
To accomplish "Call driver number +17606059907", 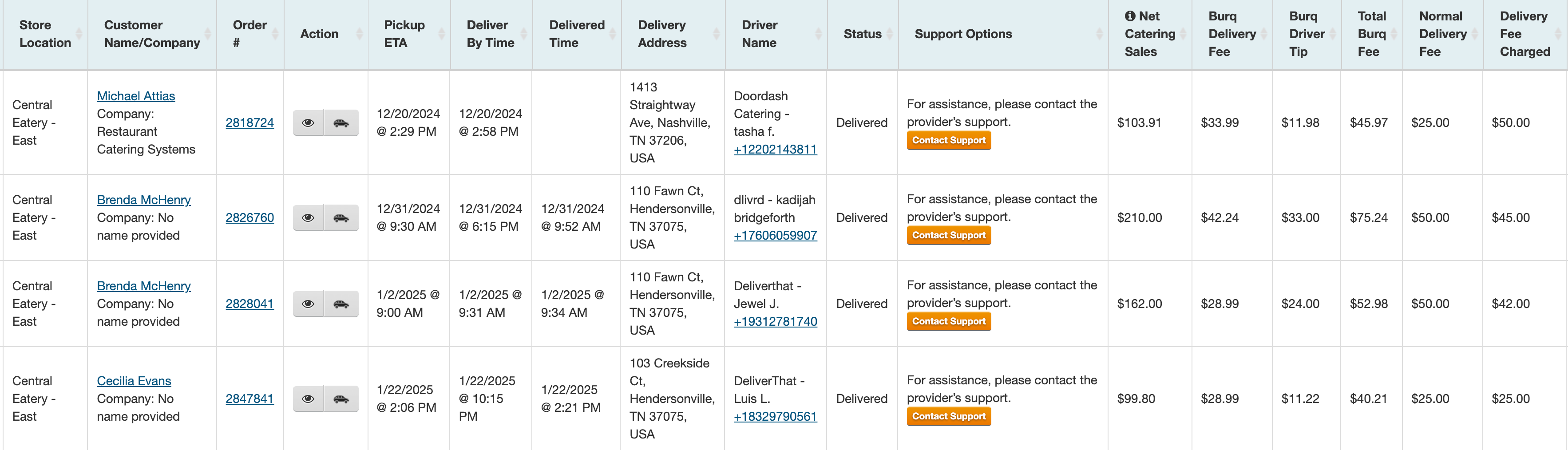I will pyautogui.click(x=775, y=235).
